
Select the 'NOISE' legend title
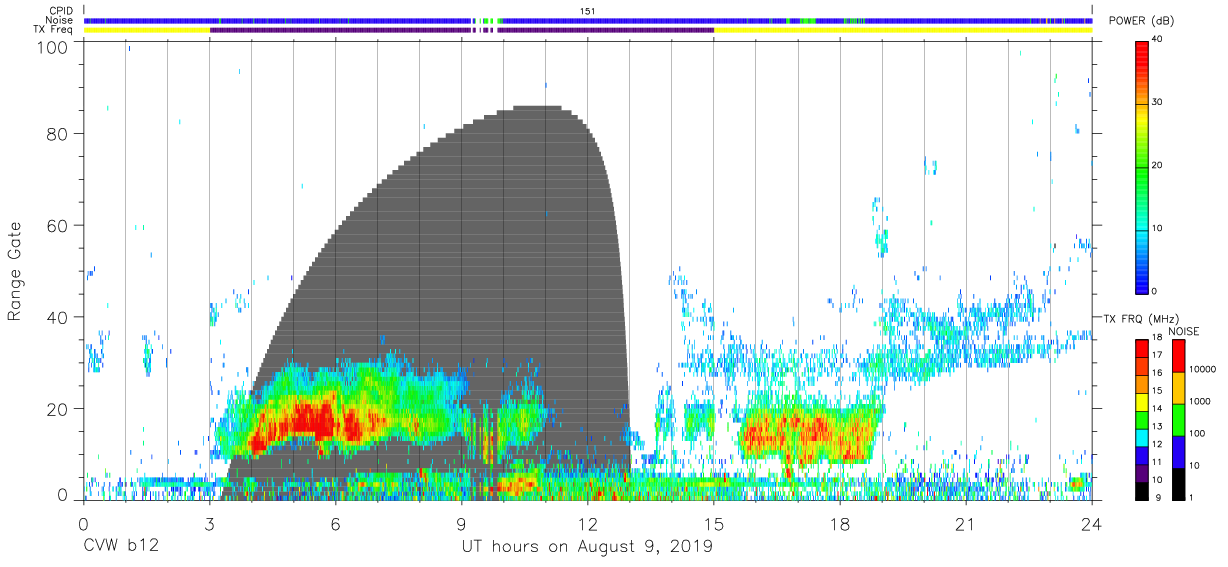(x=1184, y=331)
